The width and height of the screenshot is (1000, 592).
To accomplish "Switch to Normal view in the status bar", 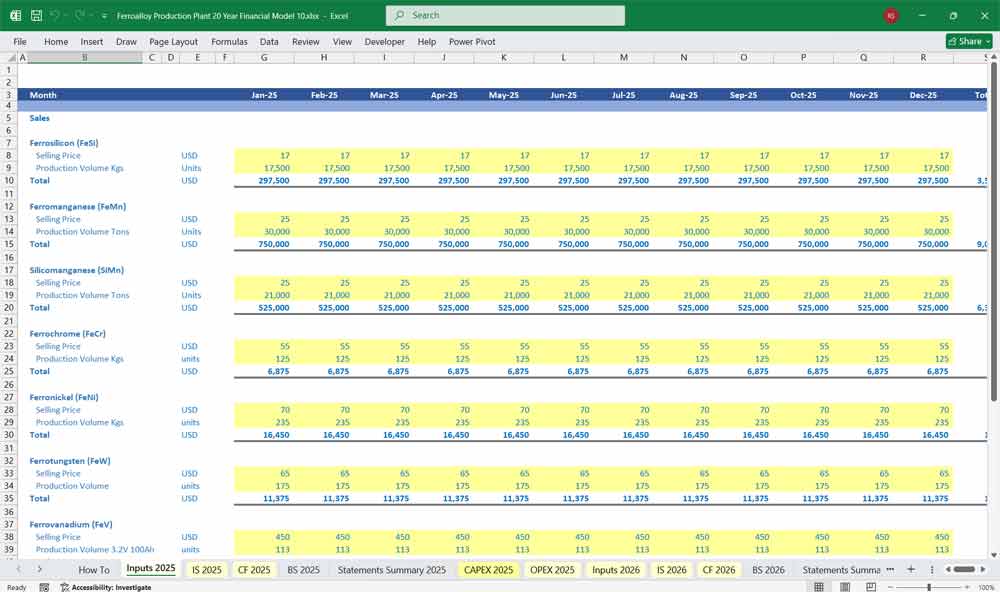I will pos(818,586).
